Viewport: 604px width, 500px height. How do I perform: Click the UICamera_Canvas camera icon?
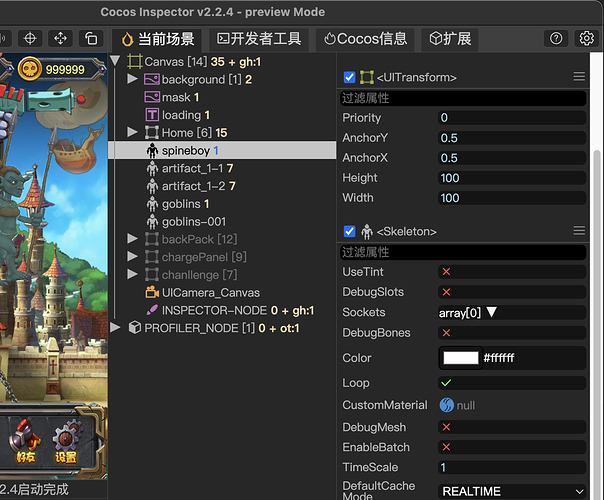click(152, 292)
